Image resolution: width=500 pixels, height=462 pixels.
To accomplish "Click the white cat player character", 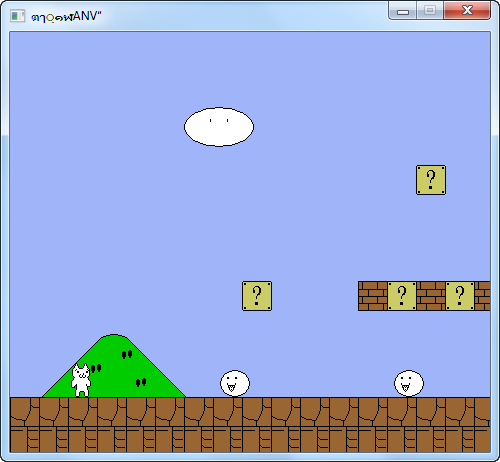I will 81,380.
